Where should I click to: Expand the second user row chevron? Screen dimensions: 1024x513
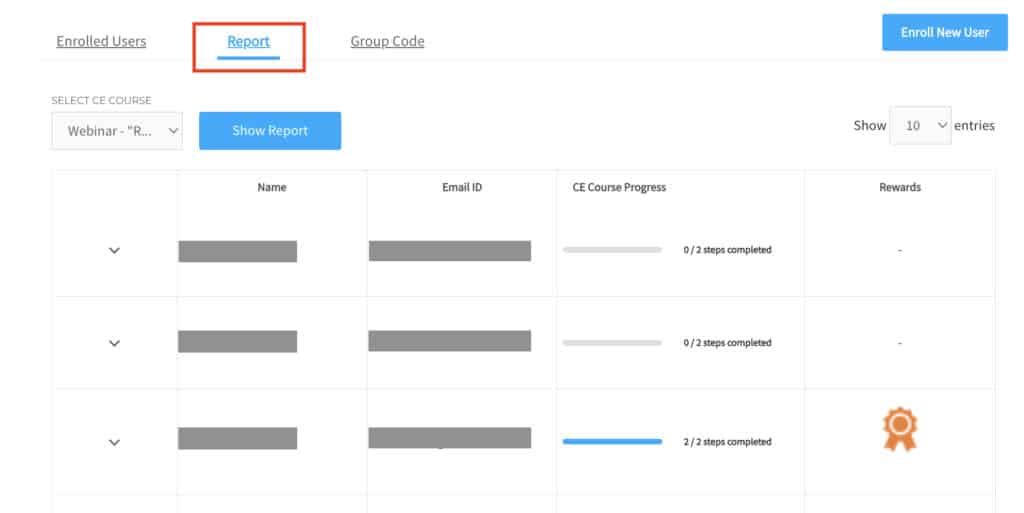point(114,343)
